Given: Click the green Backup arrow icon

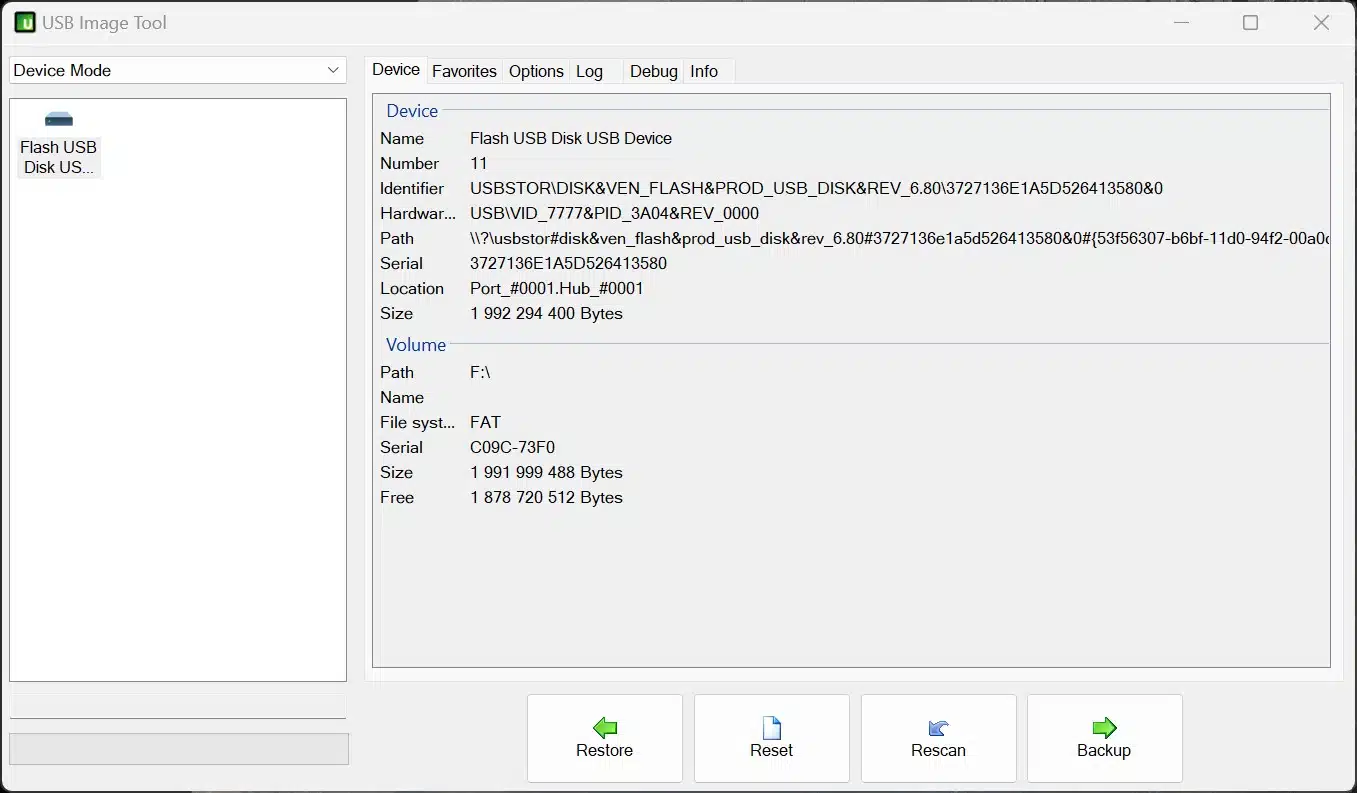Looking at the screenshot, I should click(1104, 727).
